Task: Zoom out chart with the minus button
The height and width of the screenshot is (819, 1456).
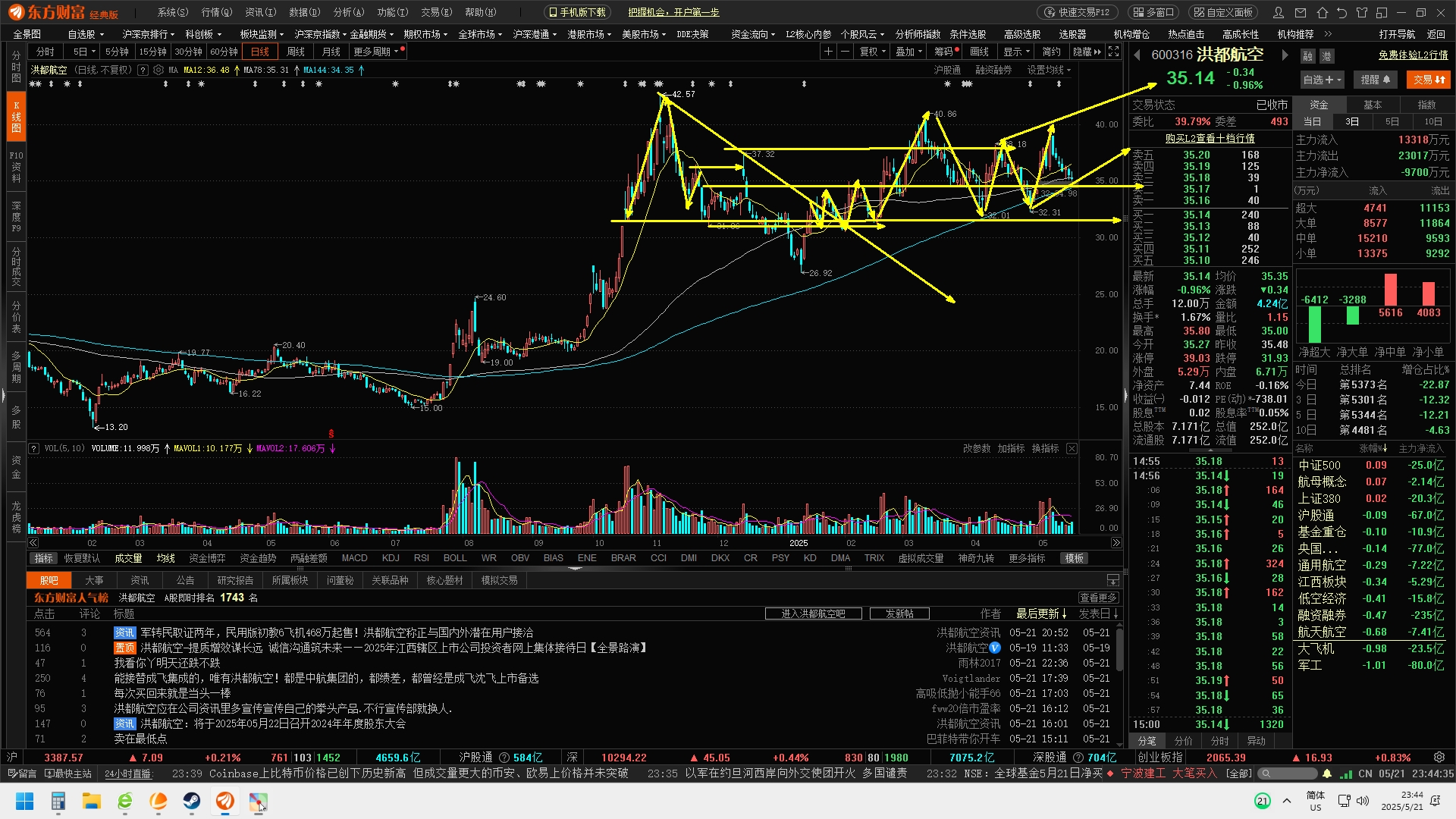Action: [x=845, y=52]
